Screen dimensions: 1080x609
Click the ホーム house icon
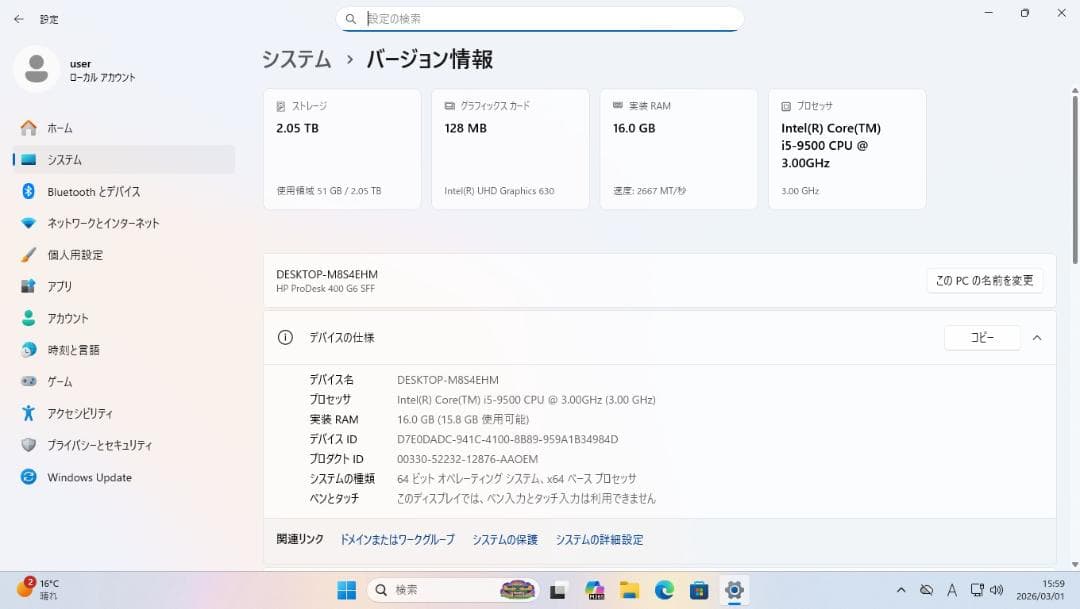(28, 128)
